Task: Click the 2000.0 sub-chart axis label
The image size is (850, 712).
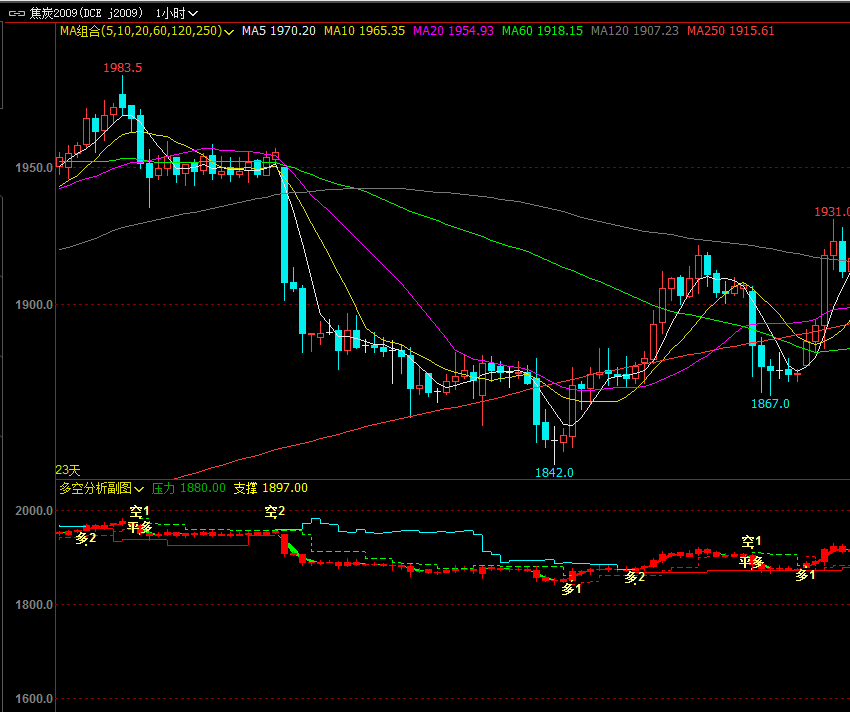Action: (x=34, y=511)
